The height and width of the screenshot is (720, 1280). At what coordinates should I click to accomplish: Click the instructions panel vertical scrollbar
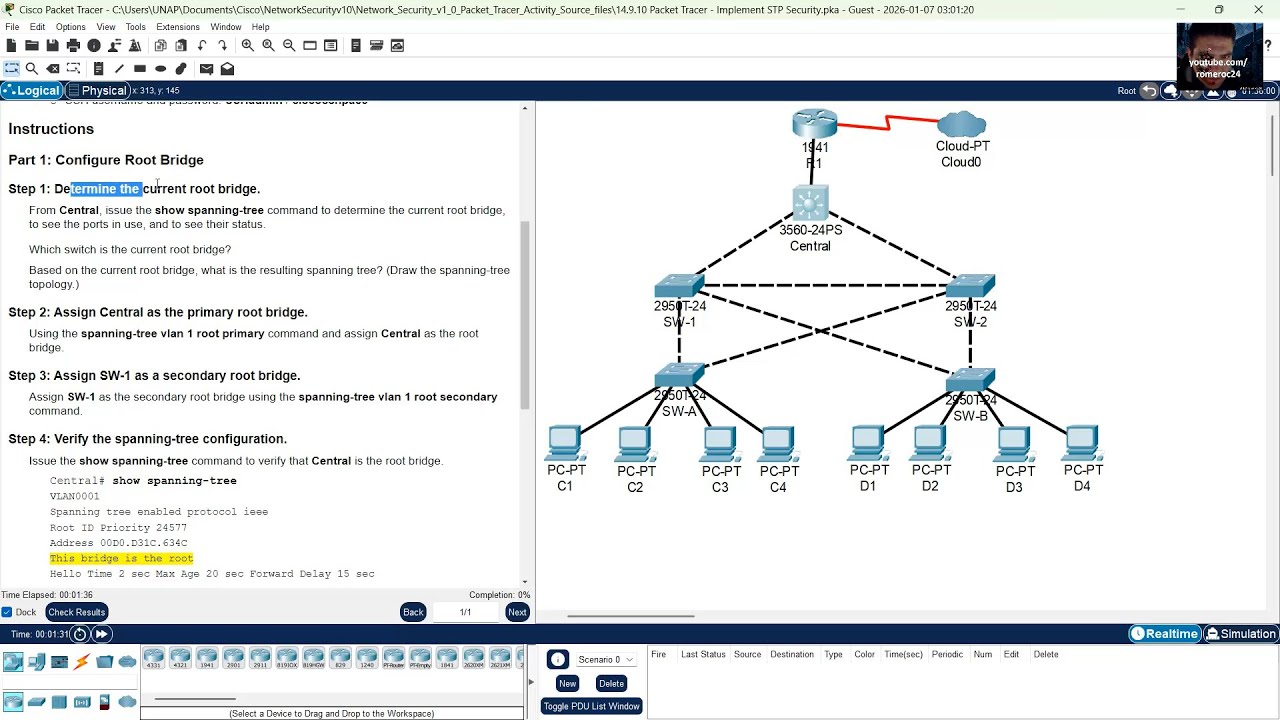pyautogui.click(x=524, y=315)
